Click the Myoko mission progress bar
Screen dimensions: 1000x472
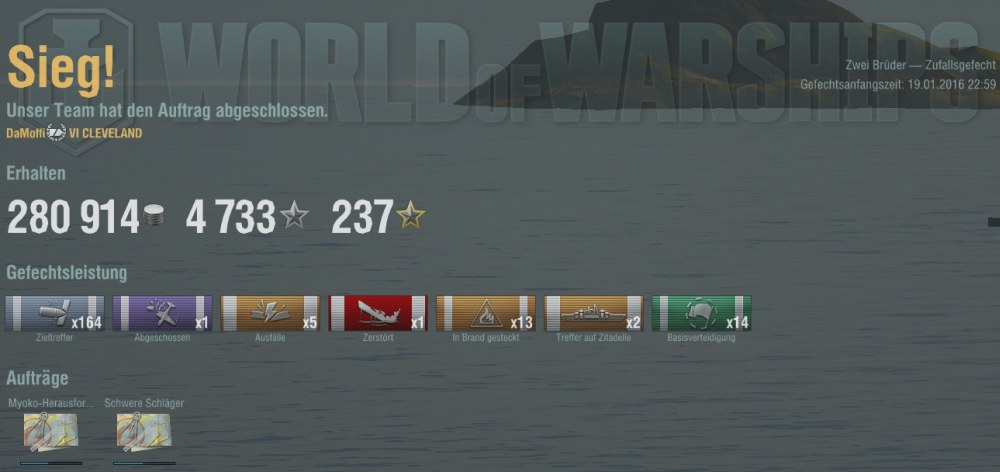pos(51,464)
